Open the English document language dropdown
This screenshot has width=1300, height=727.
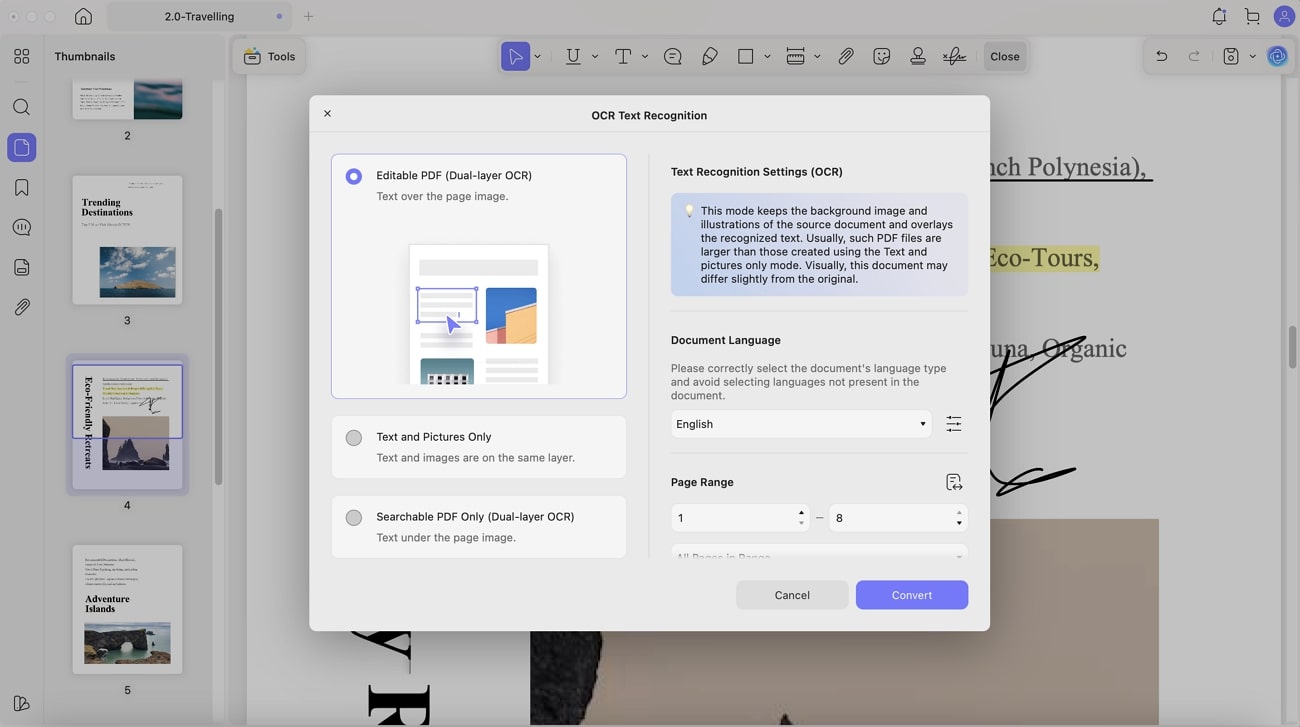click(x=801, y=424)
